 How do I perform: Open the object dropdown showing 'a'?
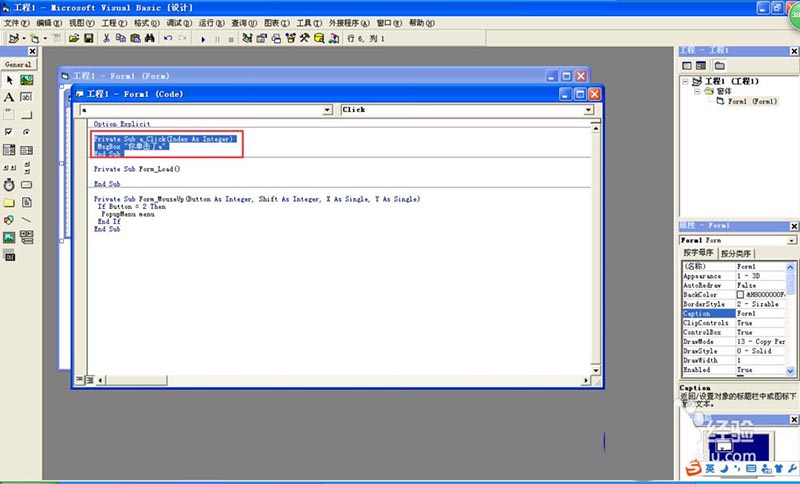tap(328, 110)
